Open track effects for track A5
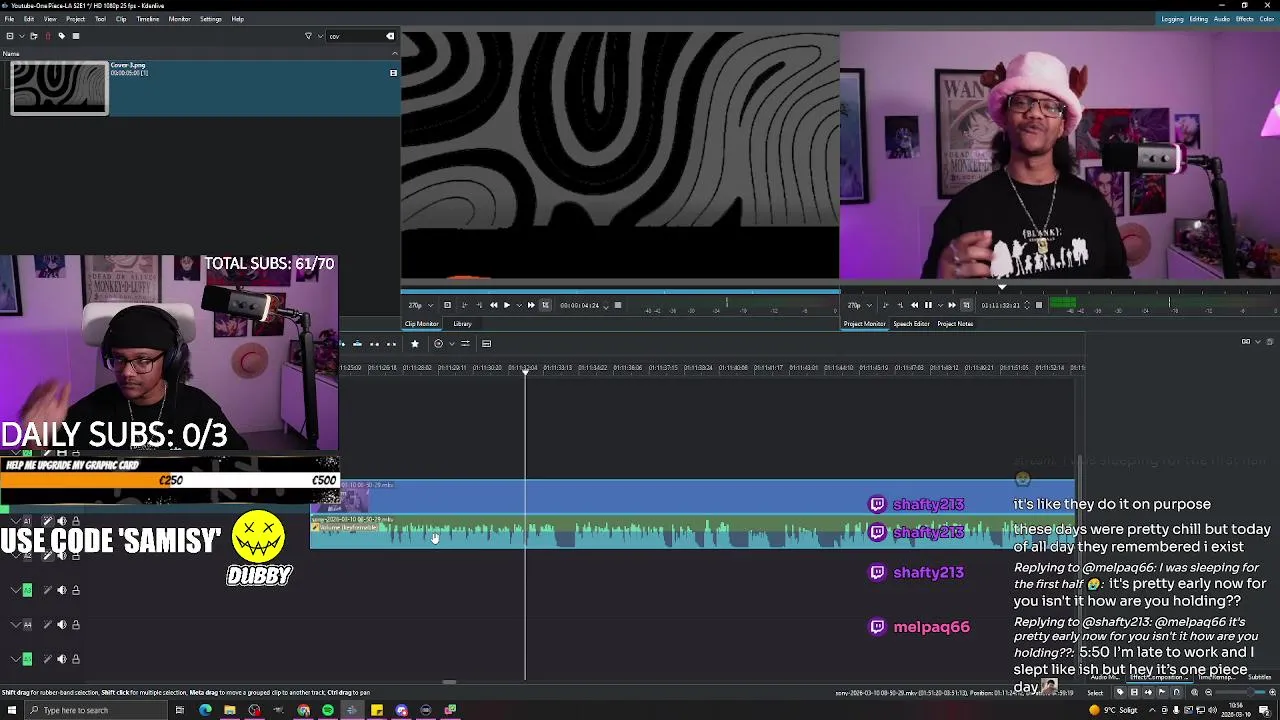Image resolution: width=1280 pixels, height=720 pixels. [x=47, y=659]
